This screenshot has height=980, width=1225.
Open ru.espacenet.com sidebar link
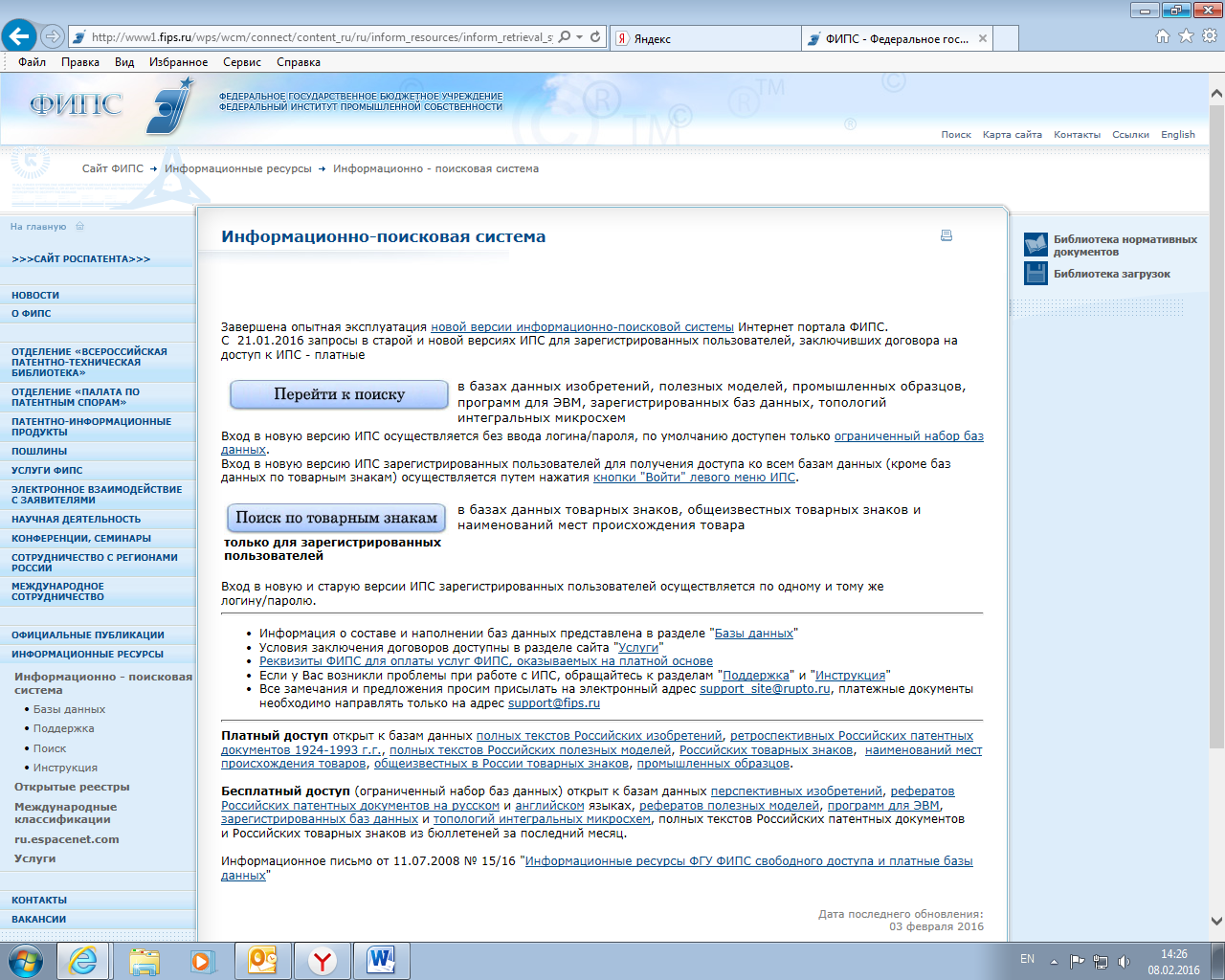click(67, 840)
